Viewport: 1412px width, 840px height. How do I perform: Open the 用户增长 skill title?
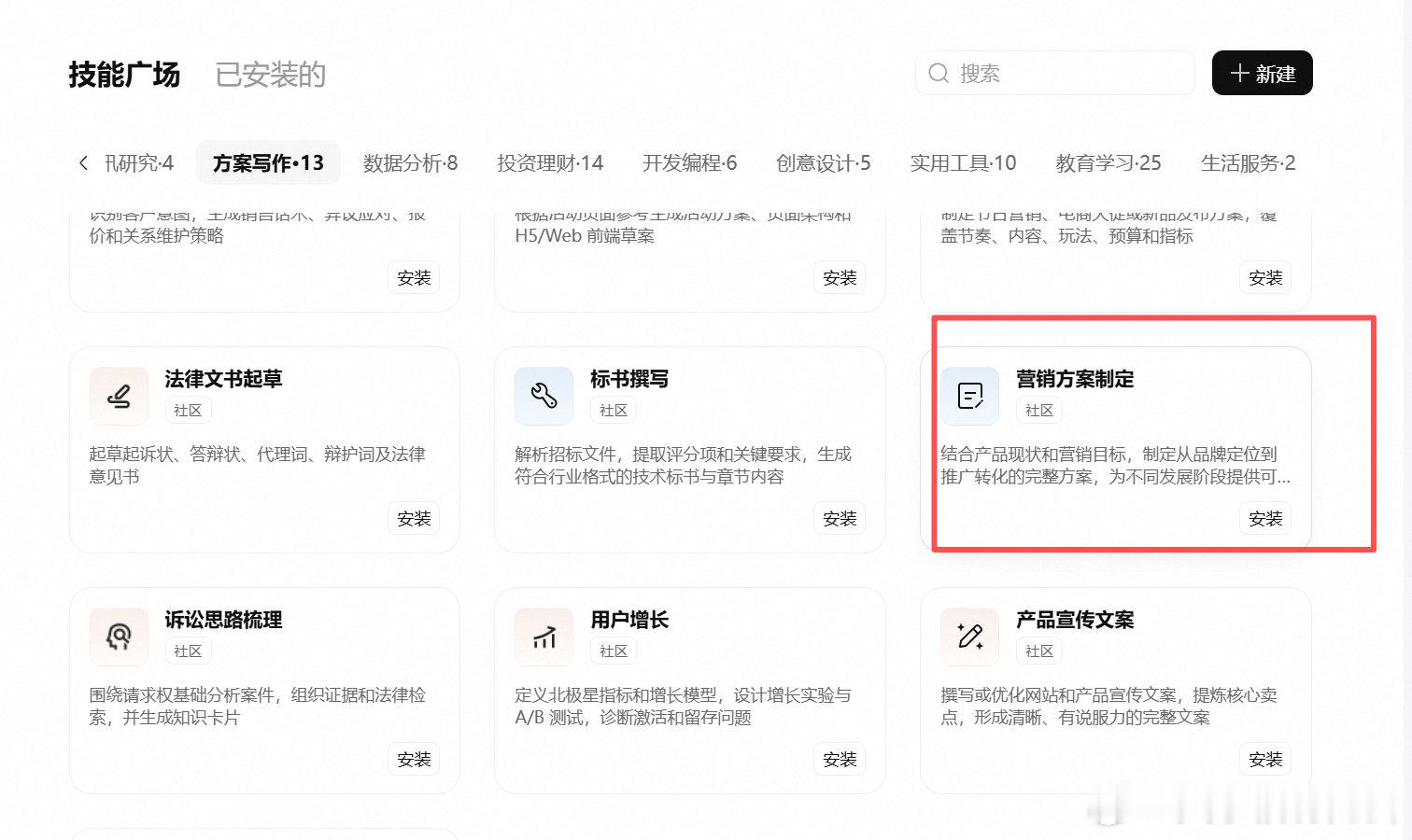(x=629, y=620)
